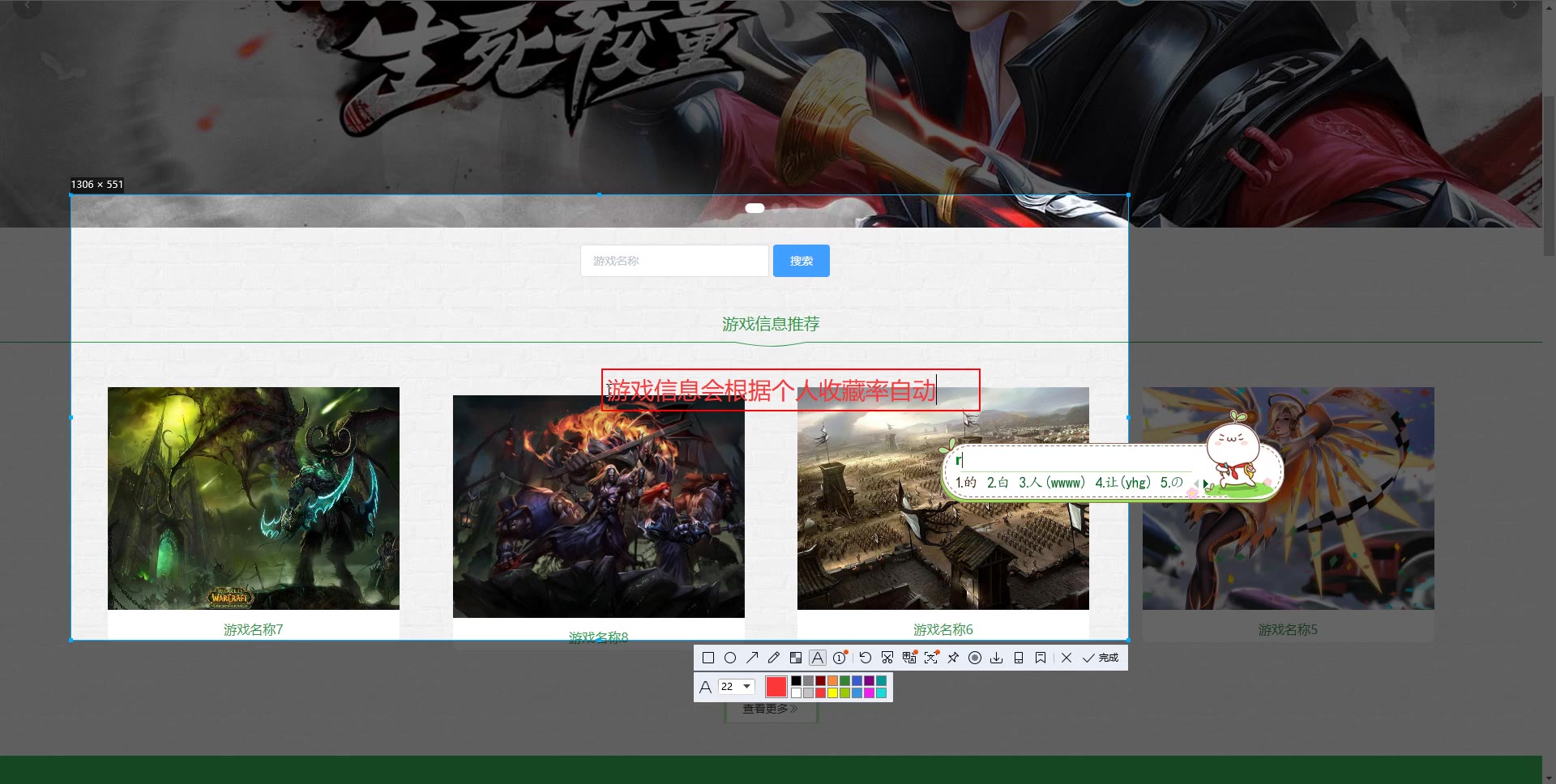Finish the screenshot with 完成
Image resolution: width=1556 pixels, height=784 pixels.
[x=1101, y=658]
